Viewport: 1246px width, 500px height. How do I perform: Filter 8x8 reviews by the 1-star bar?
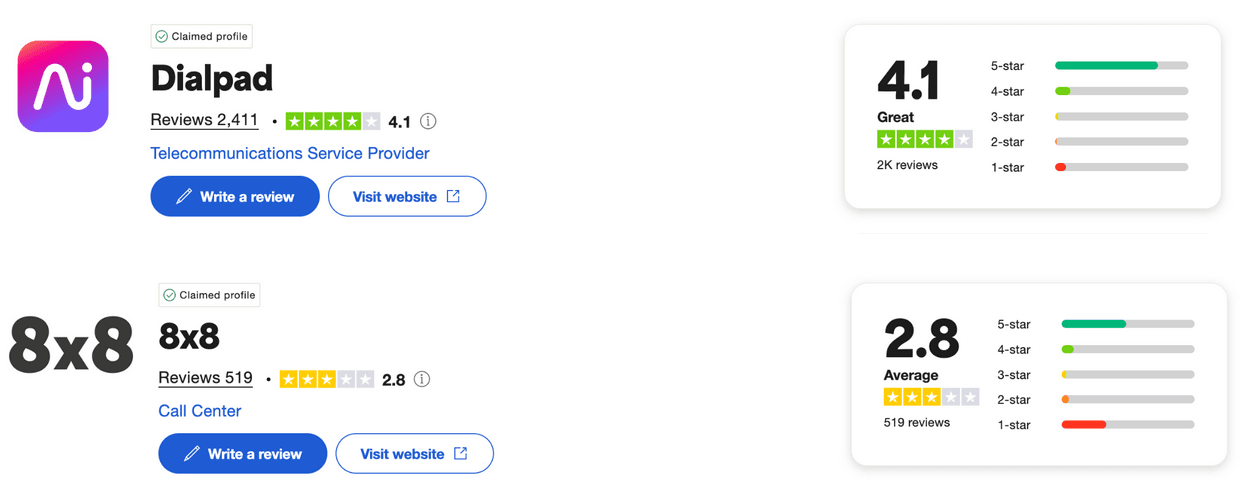1127,425
